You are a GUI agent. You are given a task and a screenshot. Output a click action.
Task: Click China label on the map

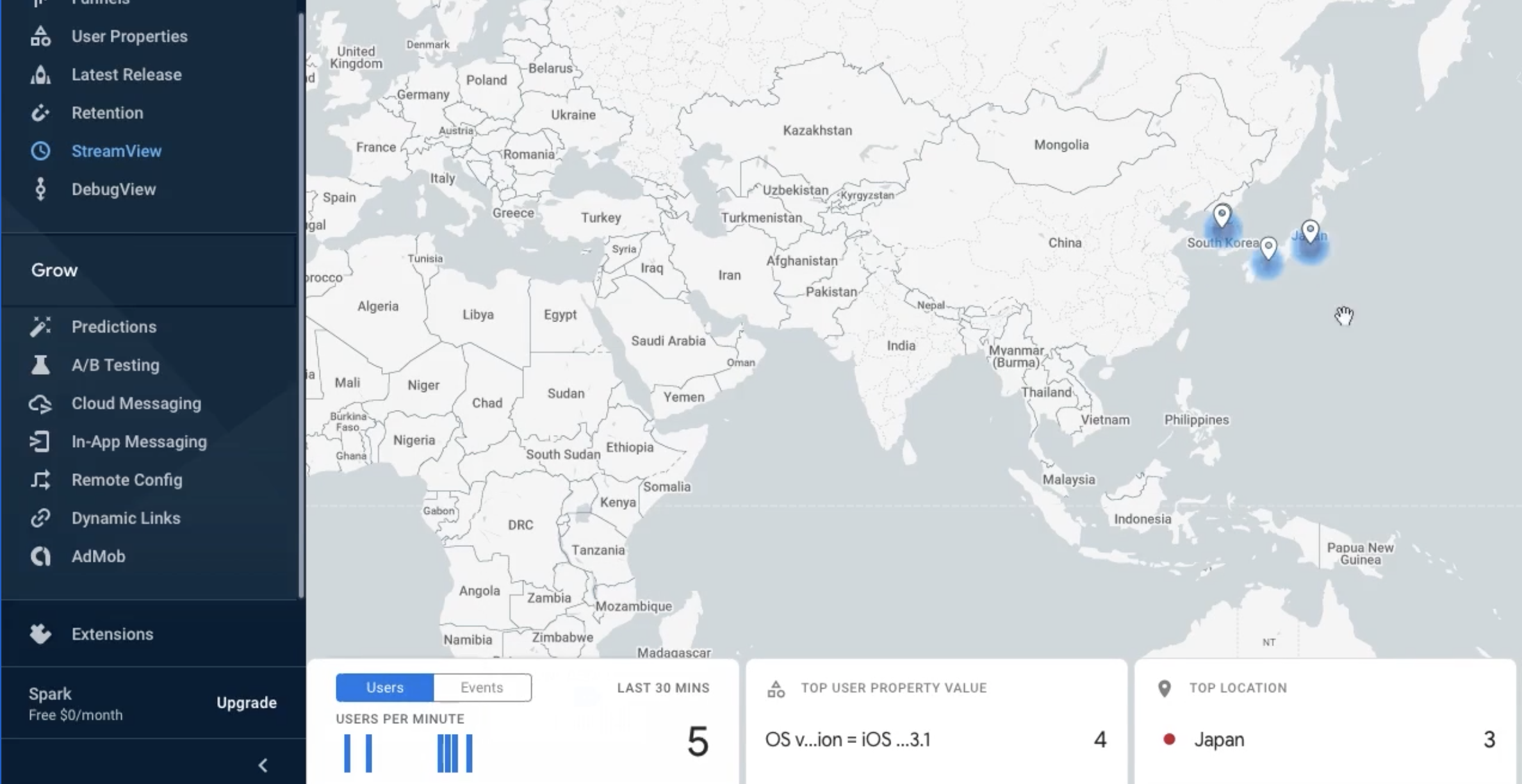click(x=1065, y=243)
